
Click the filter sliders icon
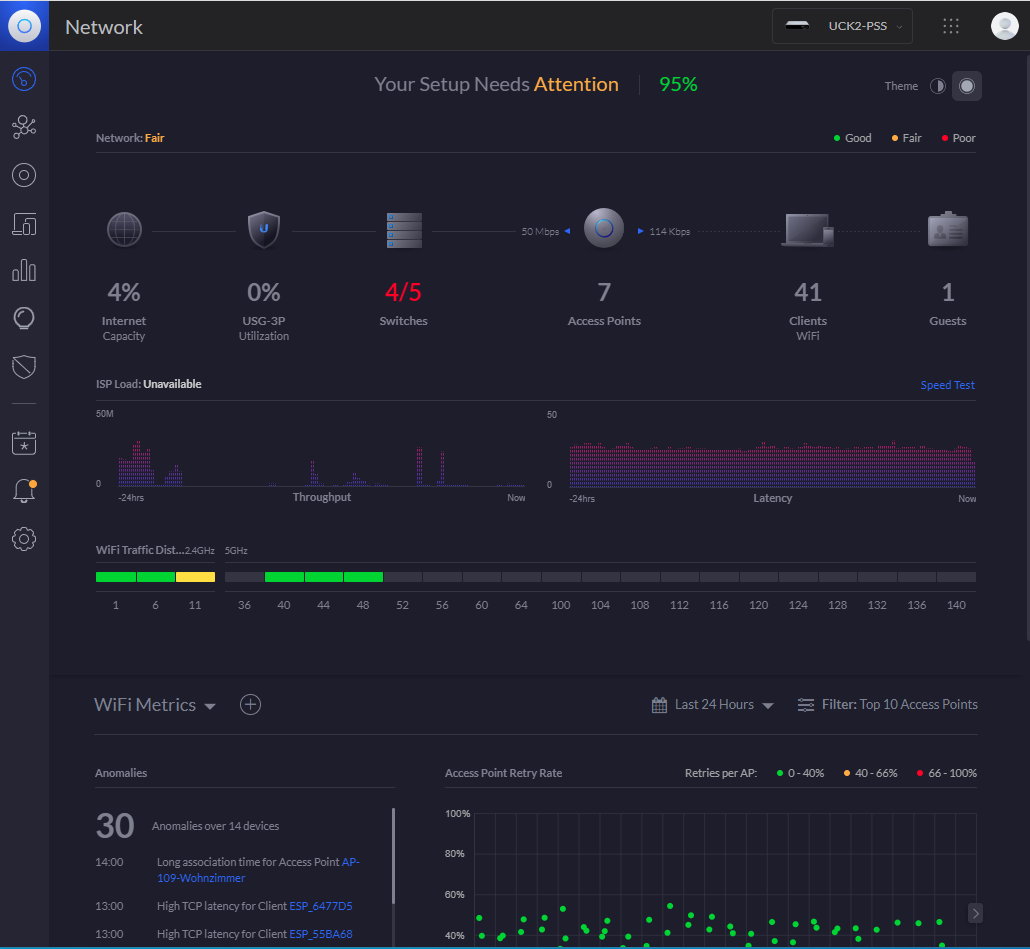coord(805,705)
